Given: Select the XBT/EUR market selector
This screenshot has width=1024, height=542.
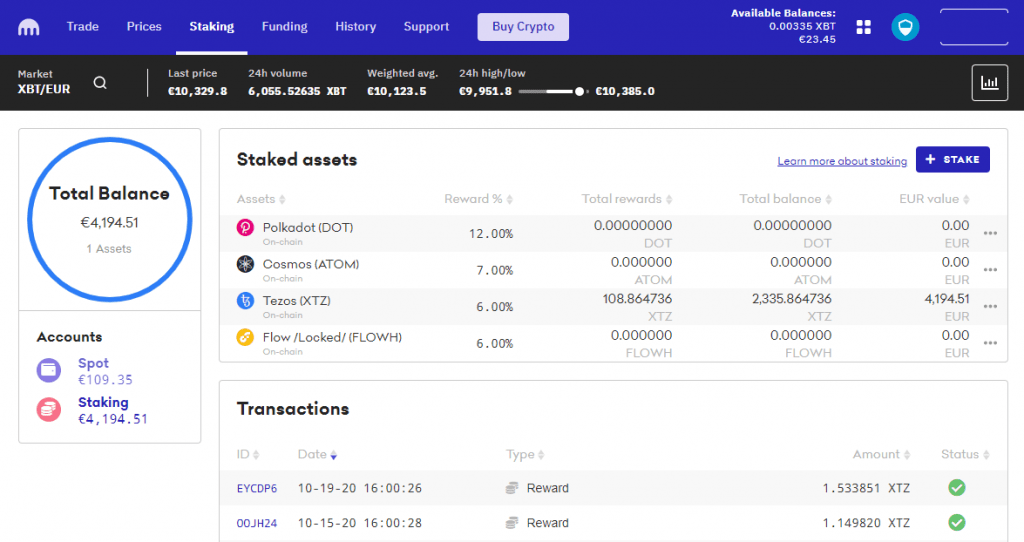Looking at the screenshot, I should pyautogui.click(x=44, y=83).
